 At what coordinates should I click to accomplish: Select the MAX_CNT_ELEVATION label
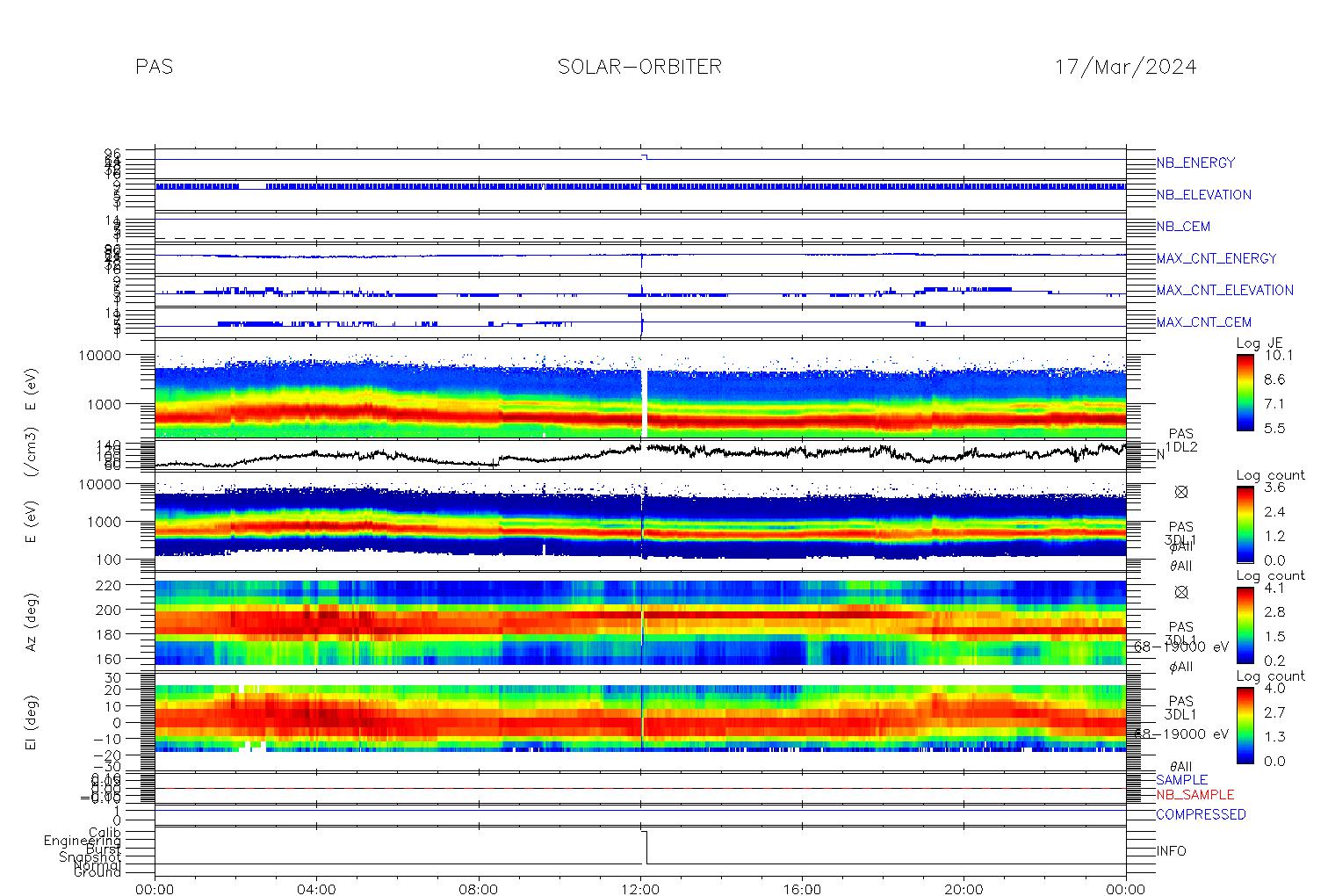[x=1224, y=290]
